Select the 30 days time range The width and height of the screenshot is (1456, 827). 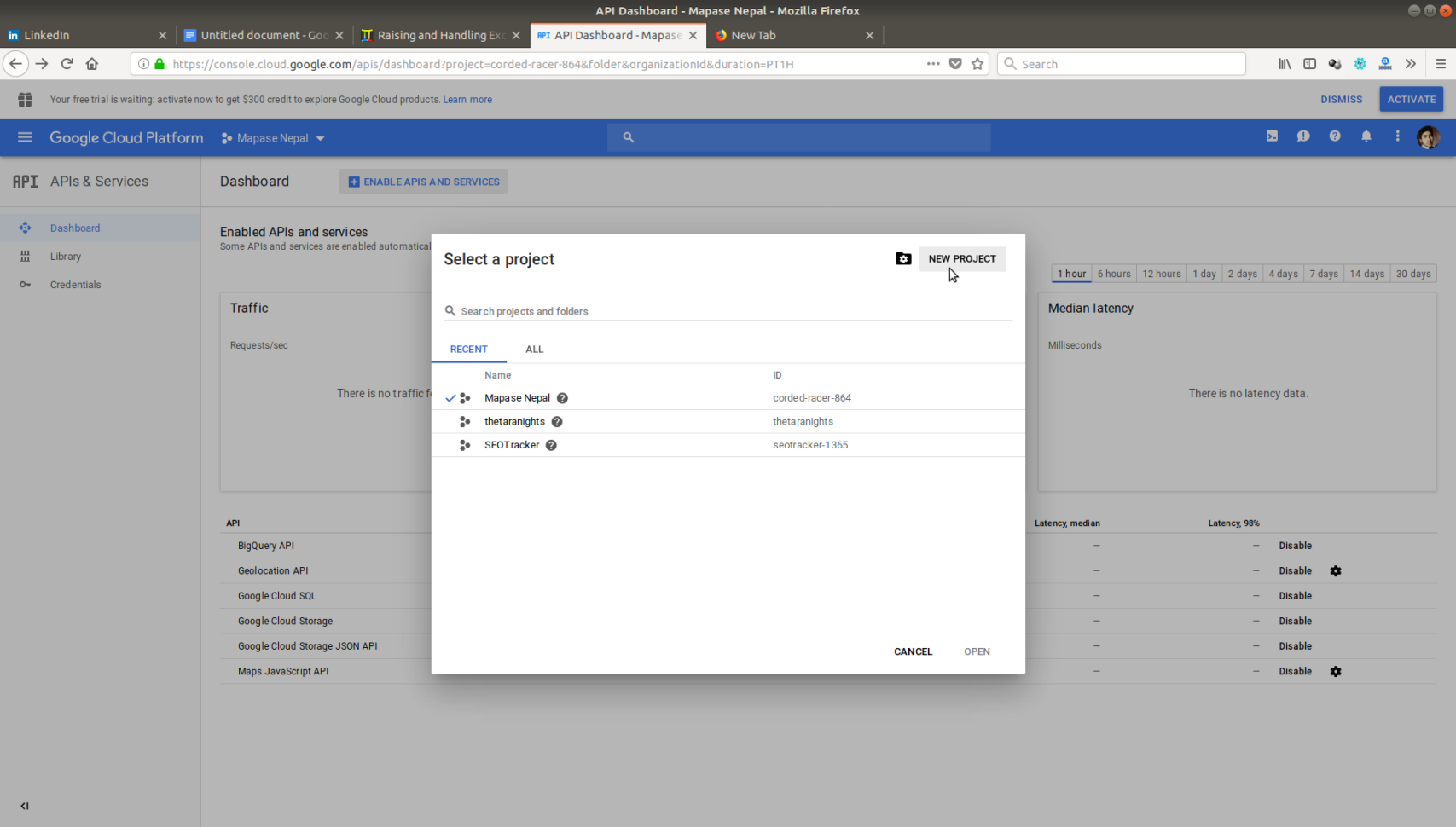(x=1413, y=273)
